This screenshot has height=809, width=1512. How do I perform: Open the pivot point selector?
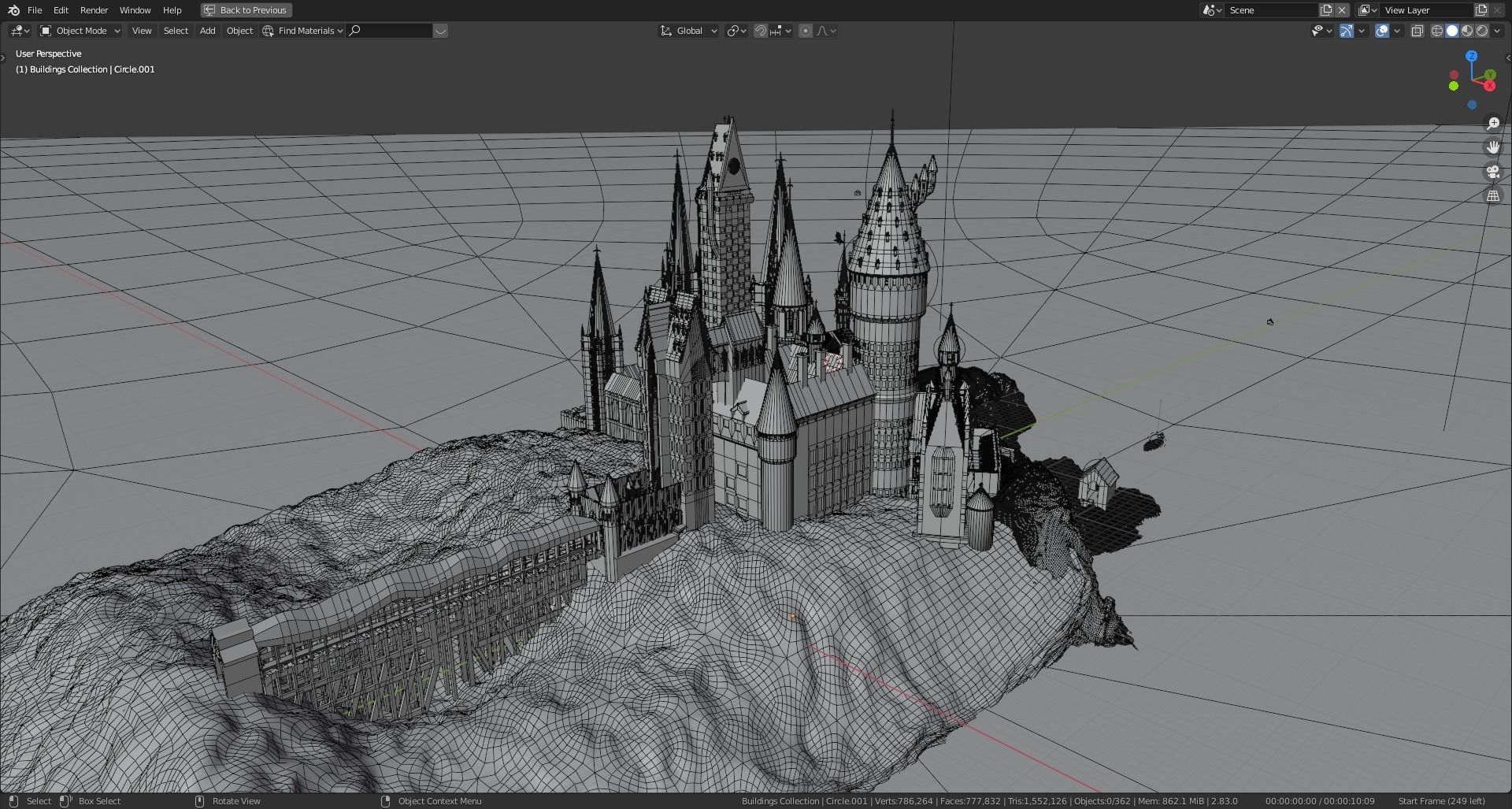[x=736, y=31]
